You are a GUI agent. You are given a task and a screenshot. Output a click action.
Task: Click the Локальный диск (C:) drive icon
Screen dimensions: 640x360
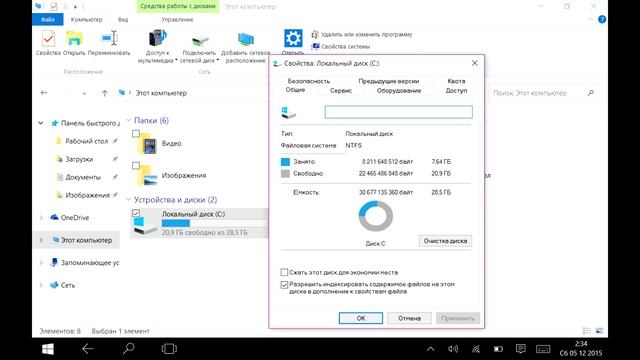[x=145, y=225]
